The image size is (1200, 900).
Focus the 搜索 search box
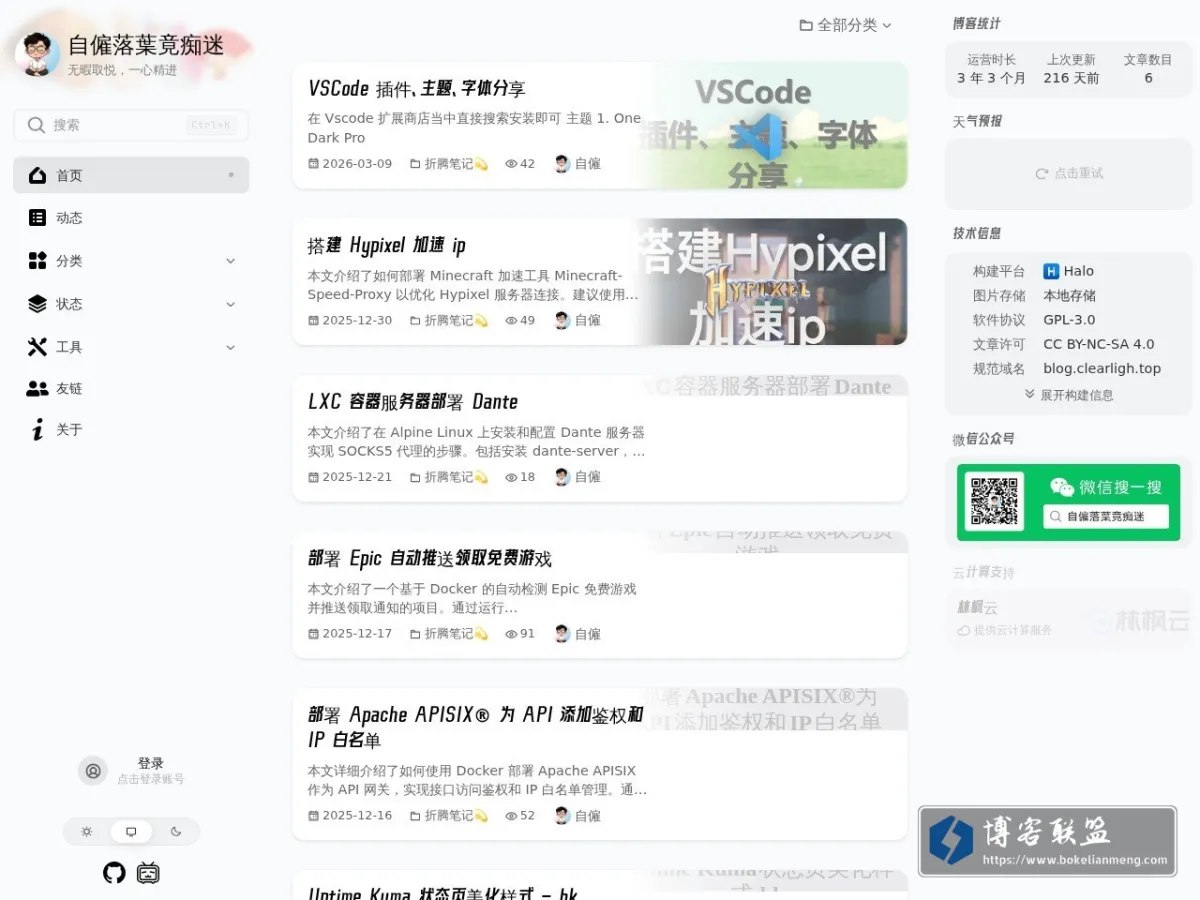coord(131,125)
